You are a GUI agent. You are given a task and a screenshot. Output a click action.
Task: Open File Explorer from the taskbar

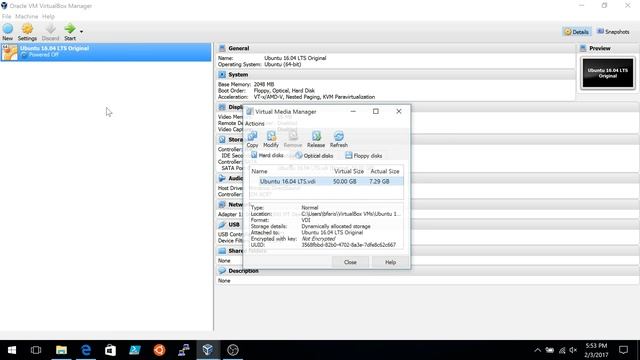click(x=61, y=350)
